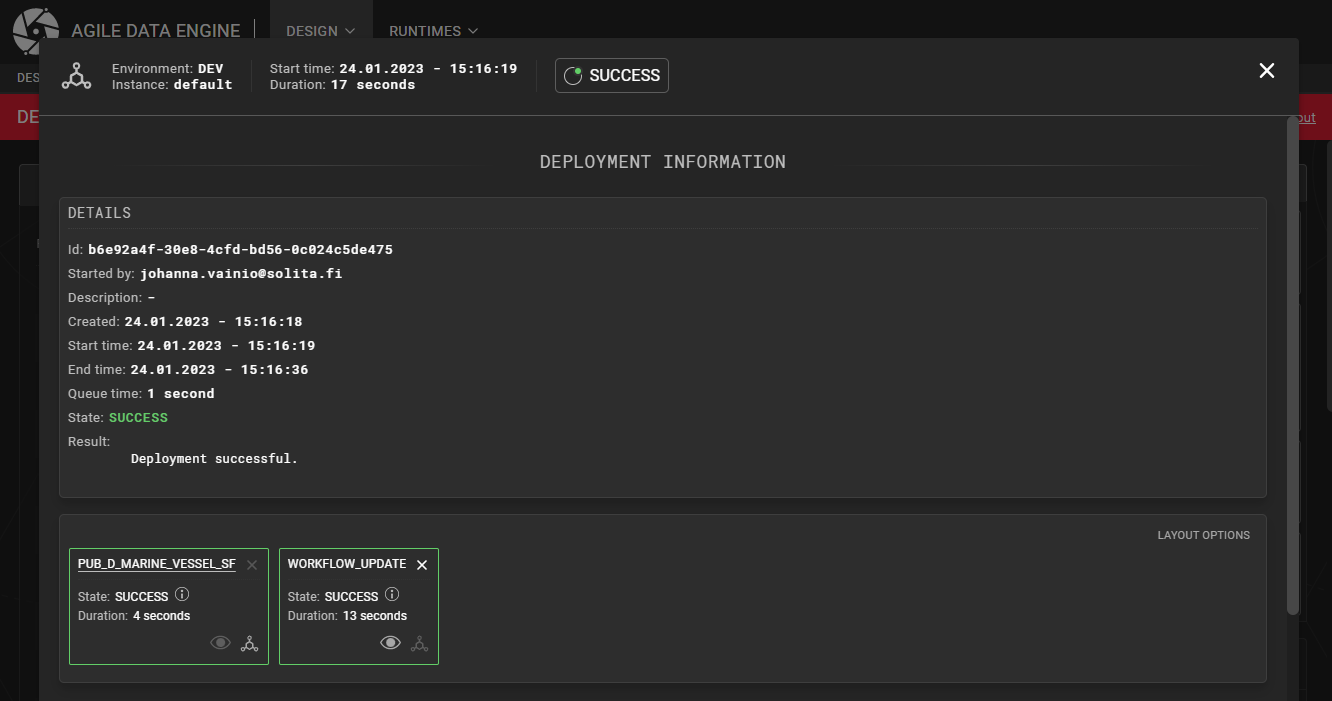Image resolution: width=1332 pixels, height=701 pixels.
Task: Click the deployment workflow icon in the header
Action: (x=77, y=75)
